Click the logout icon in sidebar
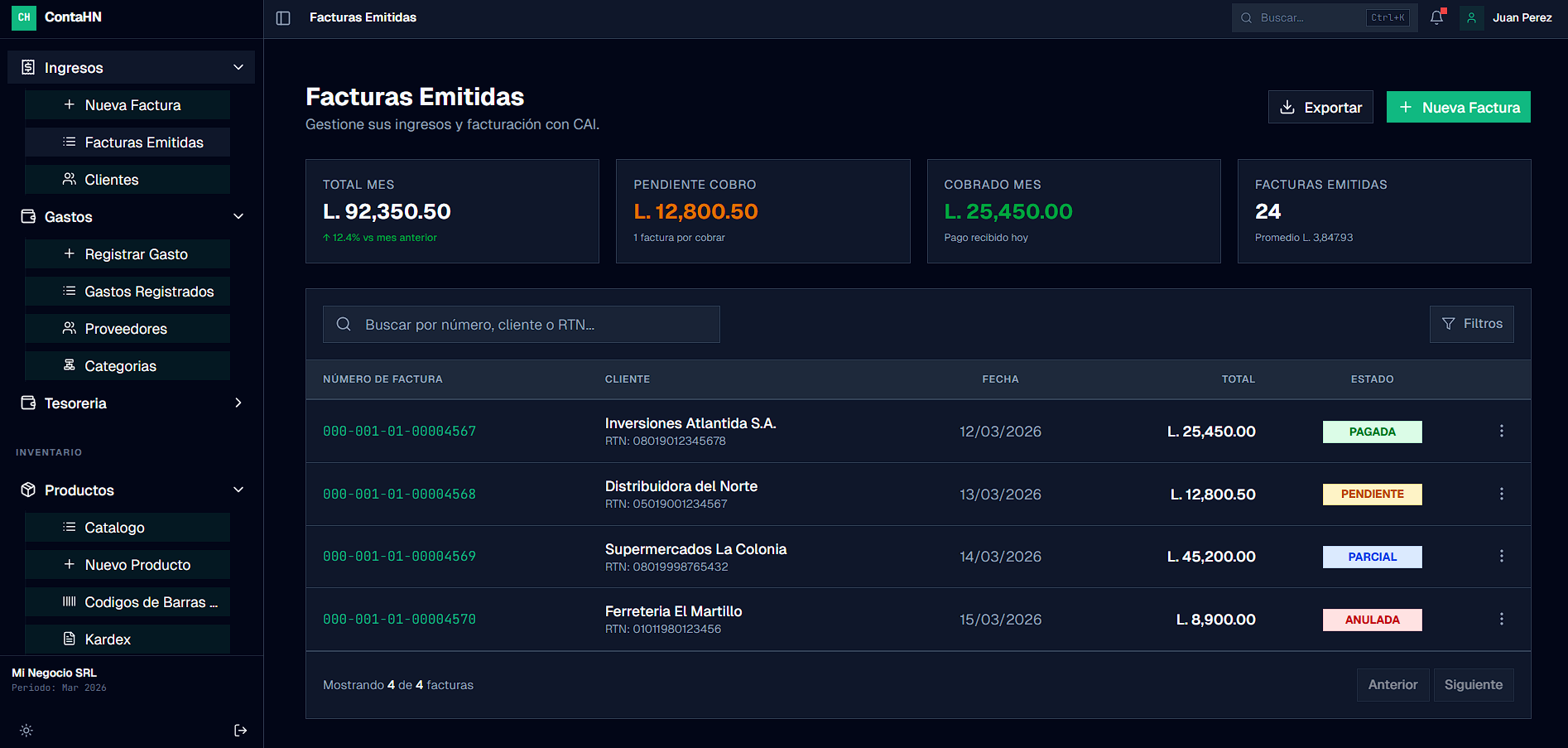The image size is (1568, 748). (240, 731)
